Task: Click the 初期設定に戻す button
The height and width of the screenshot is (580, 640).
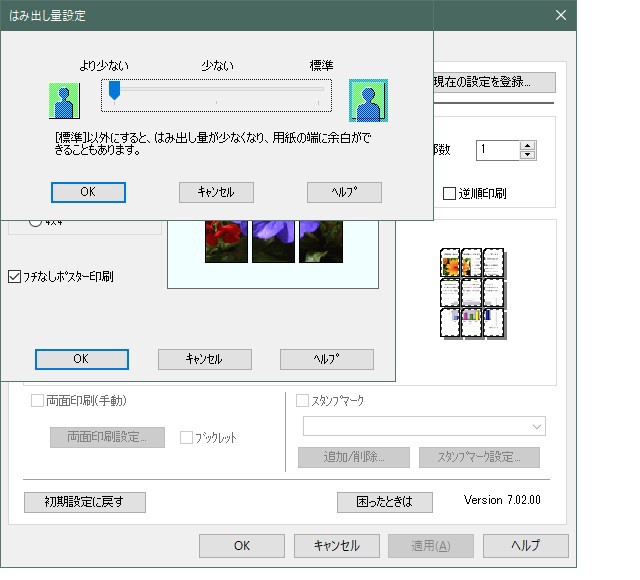Action: point(85,502)
